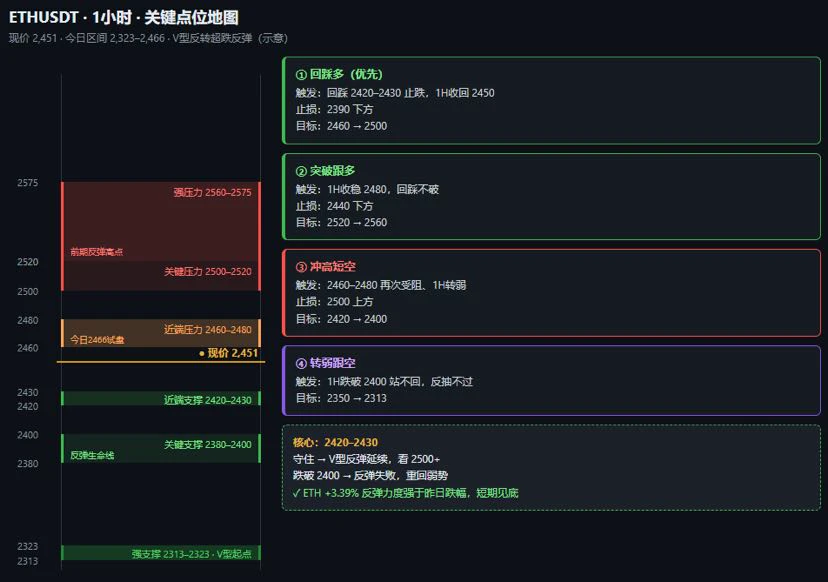The height and width of the screenshot is (582, 828).
Task: Click the line "目标：2350 → 2313"
Action: pos(341,398)
